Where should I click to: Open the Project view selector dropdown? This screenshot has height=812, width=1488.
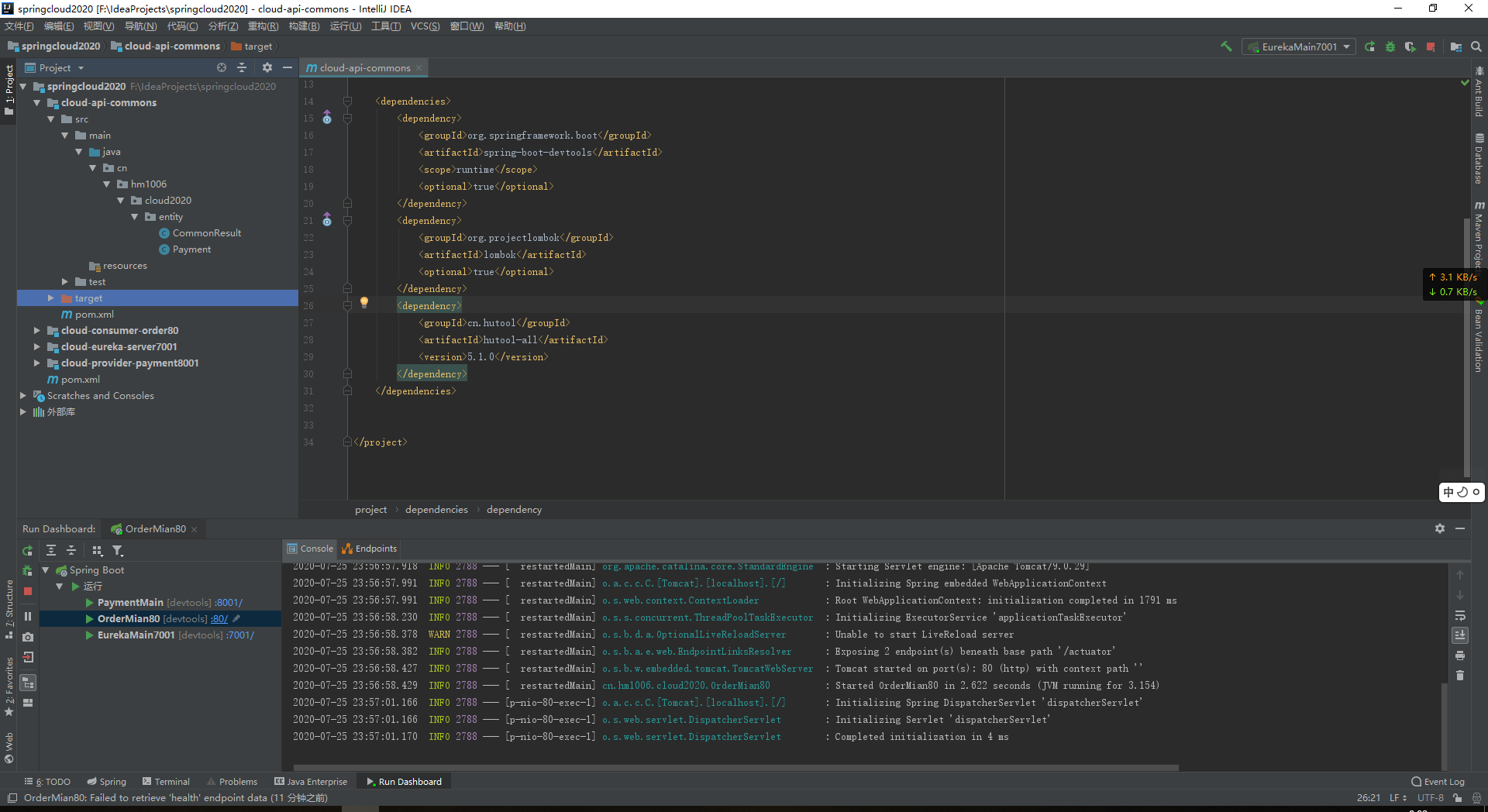54,67
